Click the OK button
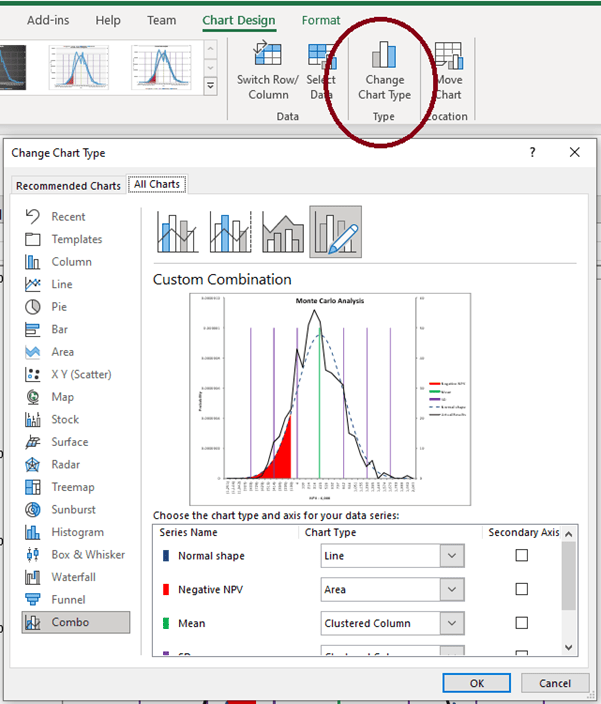 coord(476,683)
